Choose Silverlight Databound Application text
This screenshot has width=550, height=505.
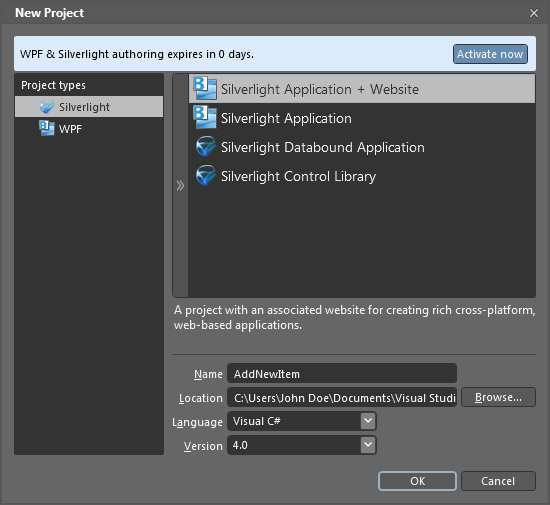[x=323, y=147]
